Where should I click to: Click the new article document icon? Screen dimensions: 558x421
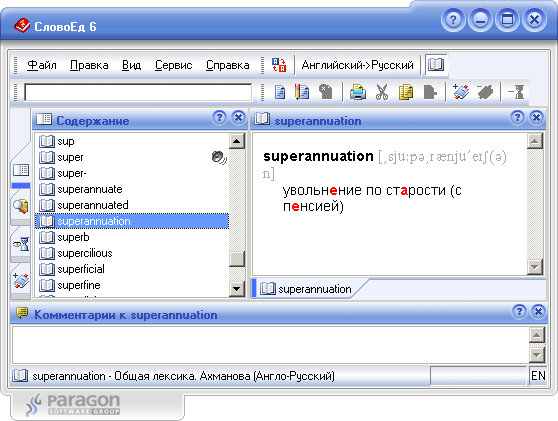tap(280, 93)
